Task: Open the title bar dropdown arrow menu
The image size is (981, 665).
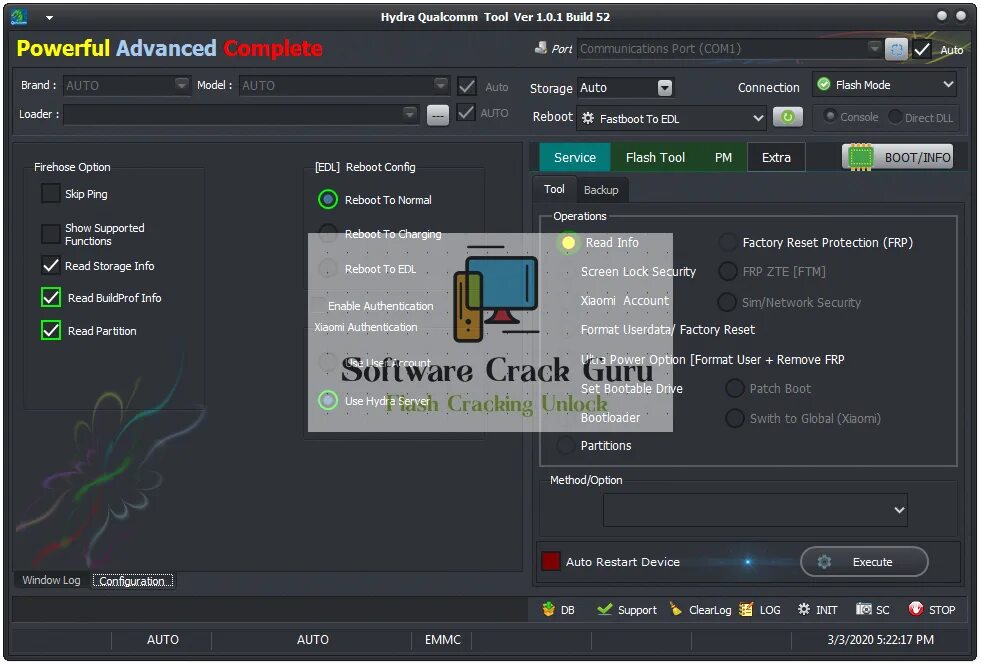Action: coord(49,18)
